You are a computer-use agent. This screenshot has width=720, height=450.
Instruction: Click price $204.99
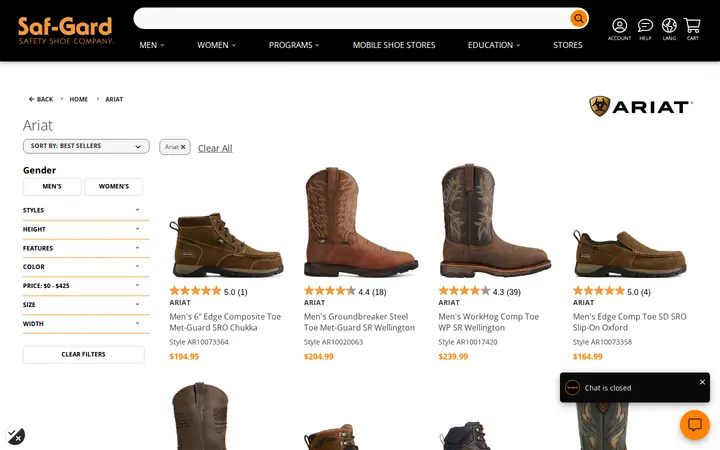tap(319, 356)
